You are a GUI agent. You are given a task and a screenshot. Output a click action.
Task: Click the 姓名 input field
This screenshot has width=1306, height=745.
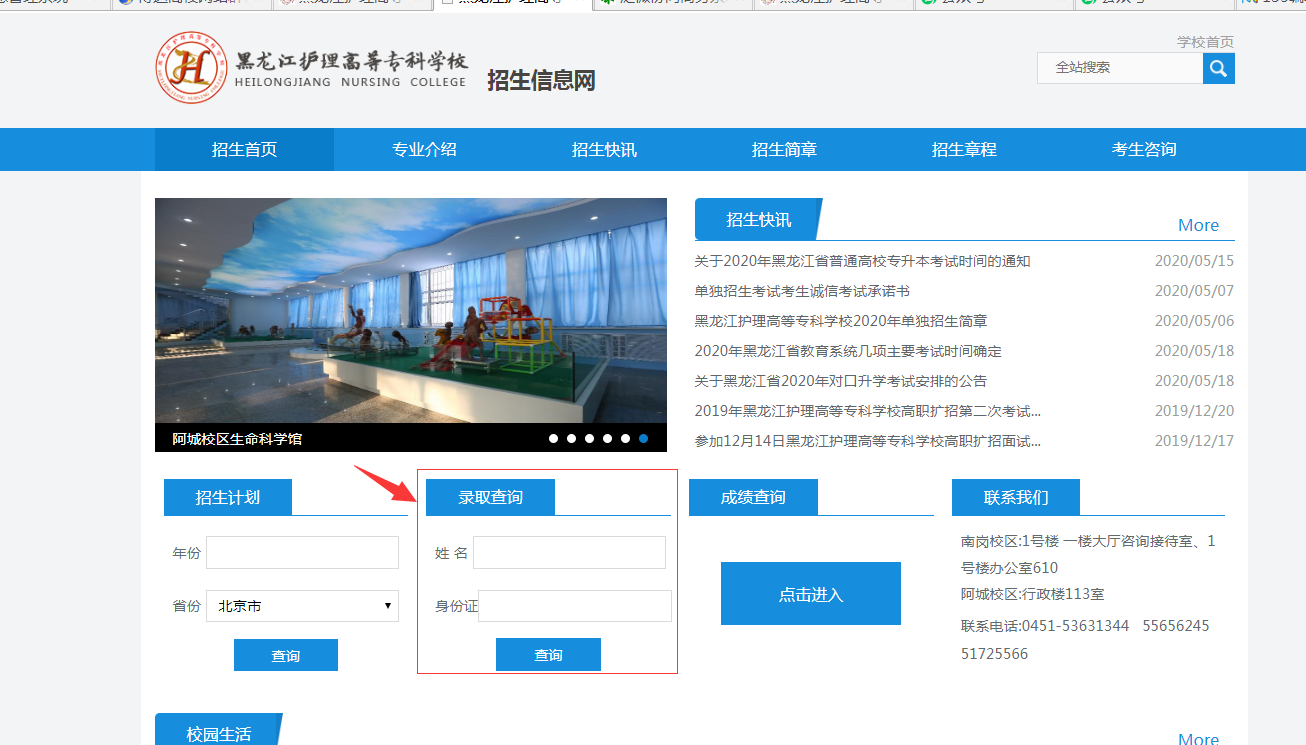(569, 553)
